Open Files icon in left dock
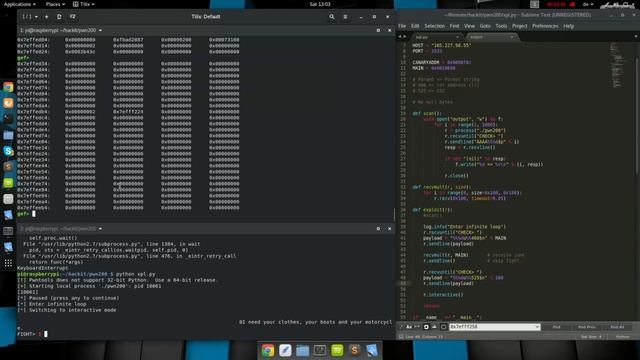The height and width of the screenshot is (360, 640). 8,135
